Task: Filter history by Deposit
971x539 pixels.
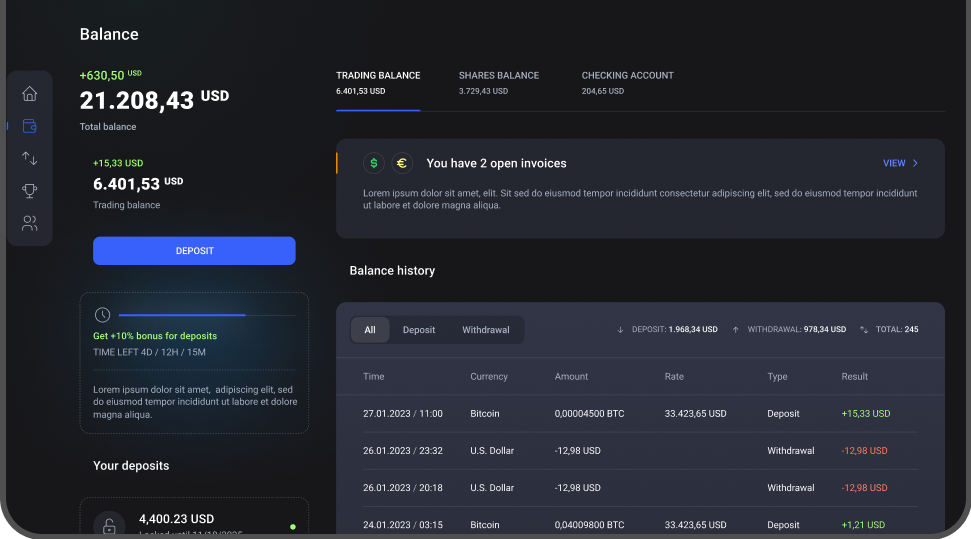Action: [x=419, y=330]
